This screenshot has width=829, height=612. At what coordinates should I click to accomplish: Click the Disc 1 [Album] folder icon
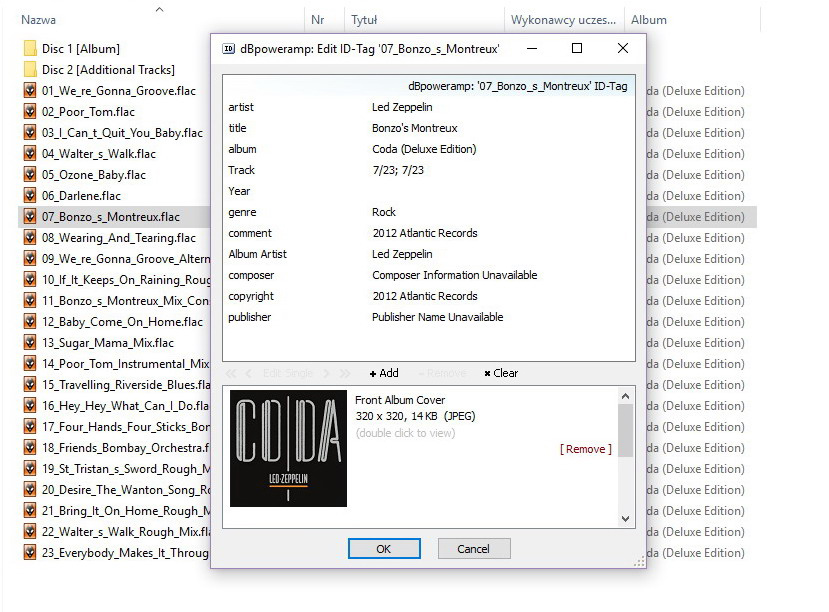30,49
